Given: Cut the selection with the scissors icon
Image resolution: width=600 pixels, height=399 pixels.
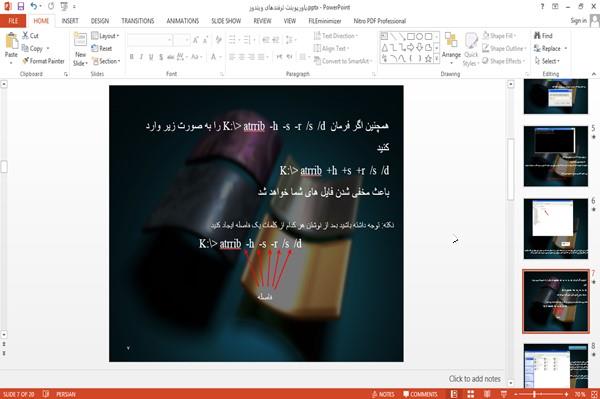Looking at the screenshot, I should pos(30,36).
